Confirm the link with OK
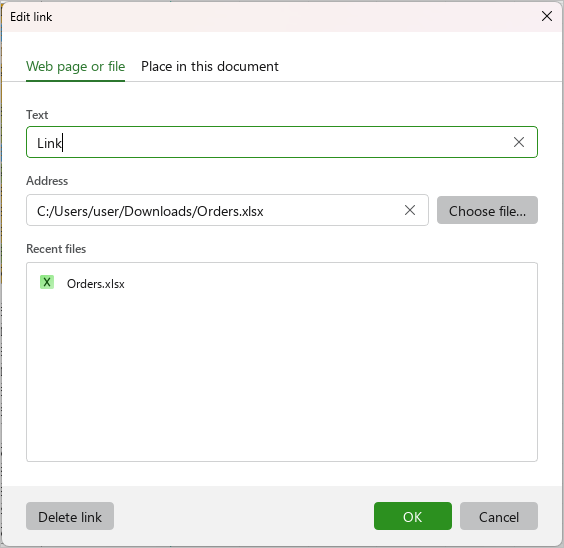564x548 pixels. tap(413, 516)
